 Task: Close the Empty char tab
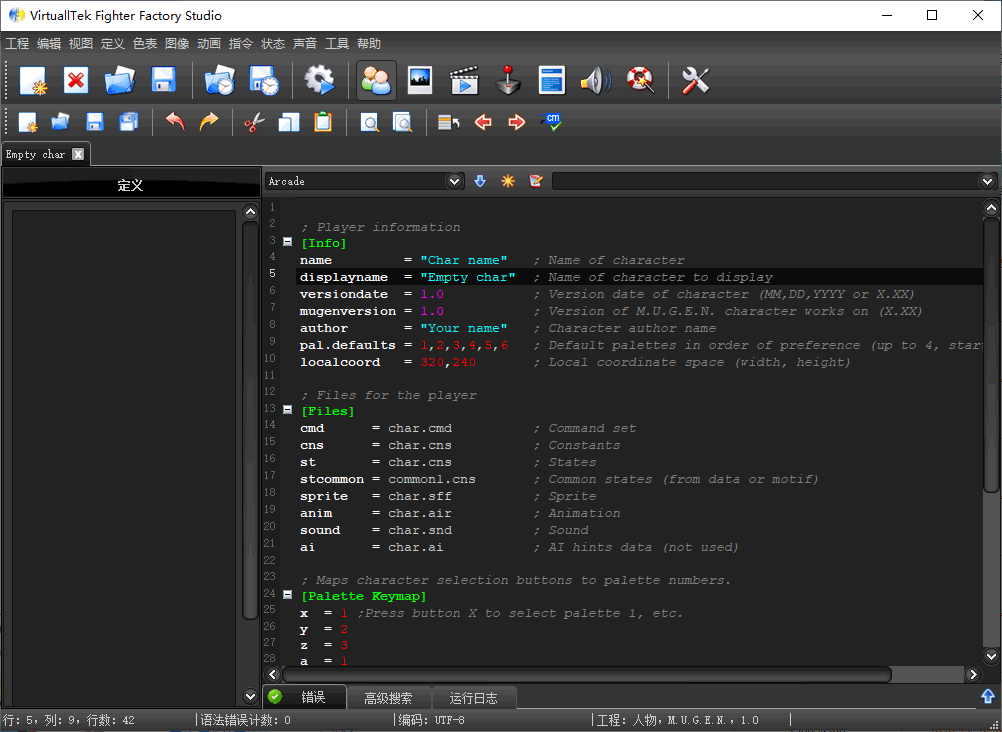click(x=78, y=154)
